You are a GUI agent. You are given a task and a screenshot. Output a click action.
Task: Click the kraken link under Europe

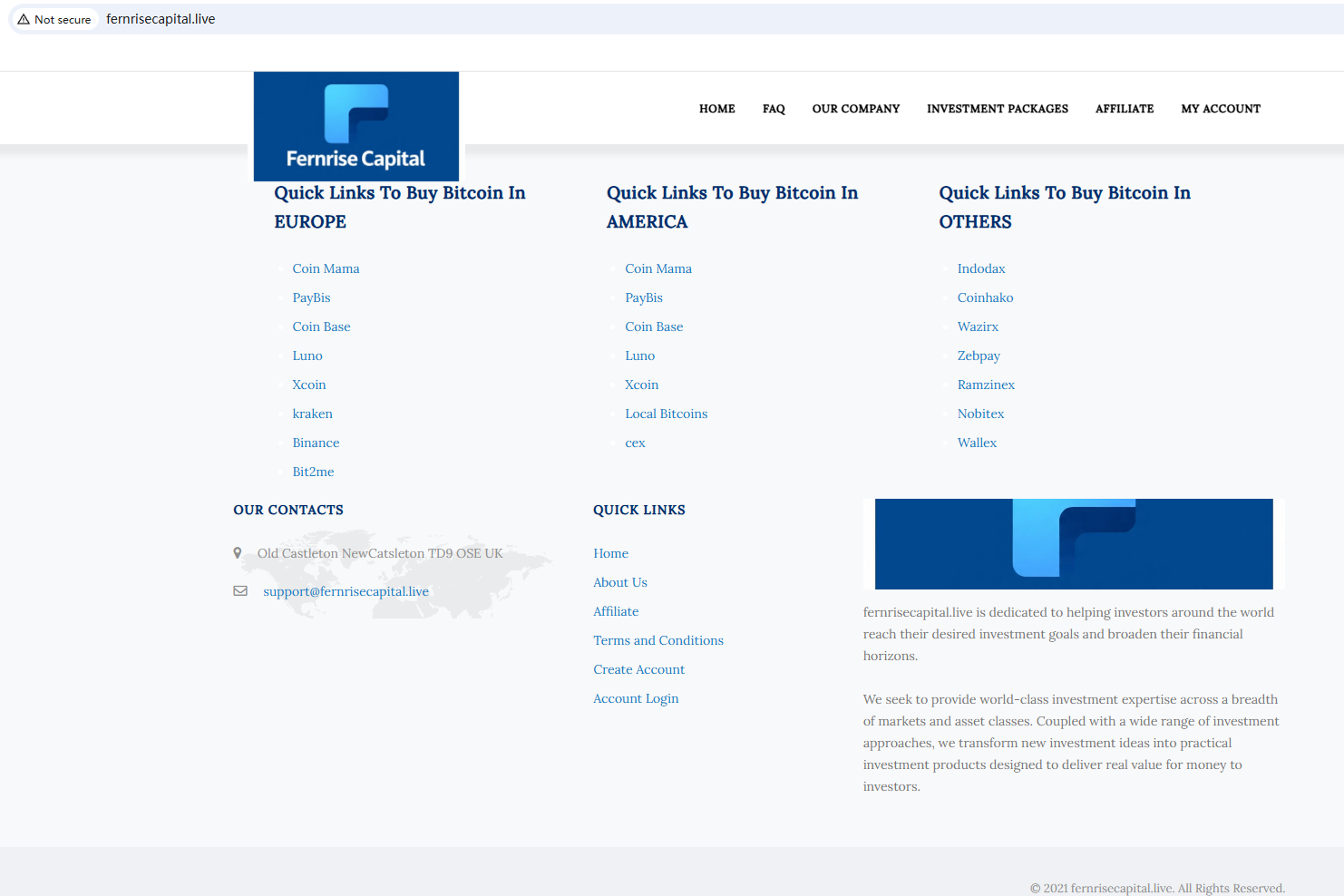point(312,414)
